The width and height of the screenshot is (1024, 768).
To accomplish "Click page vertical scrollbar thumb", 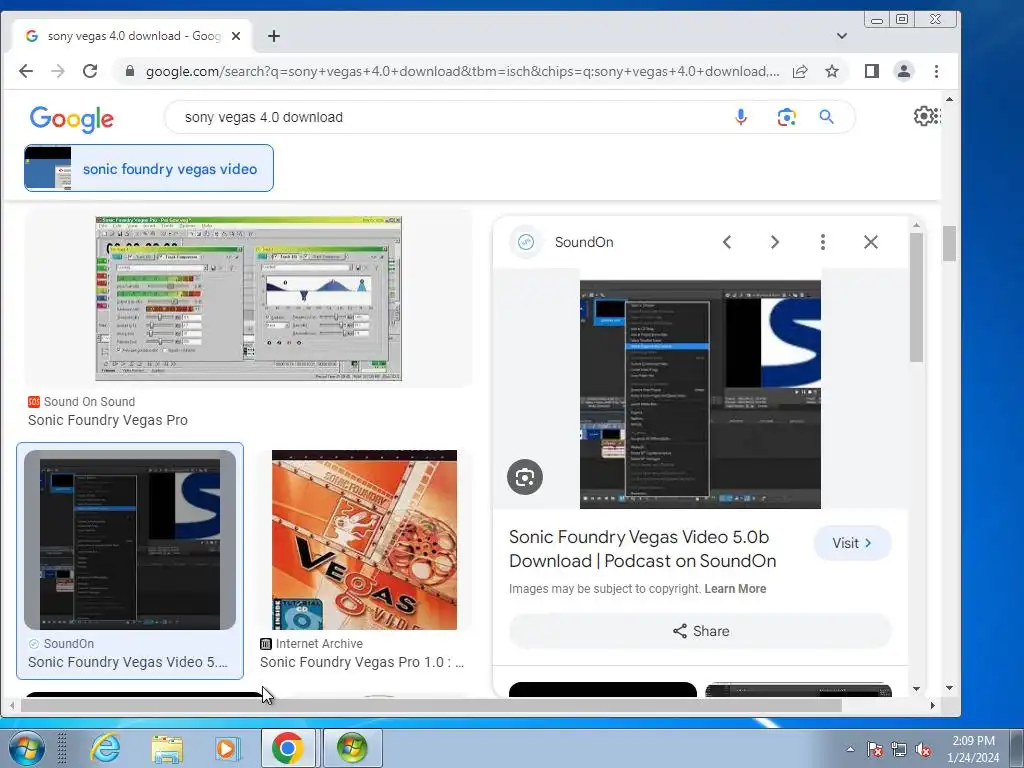I will pyautogui.click(x=950, y=244).
